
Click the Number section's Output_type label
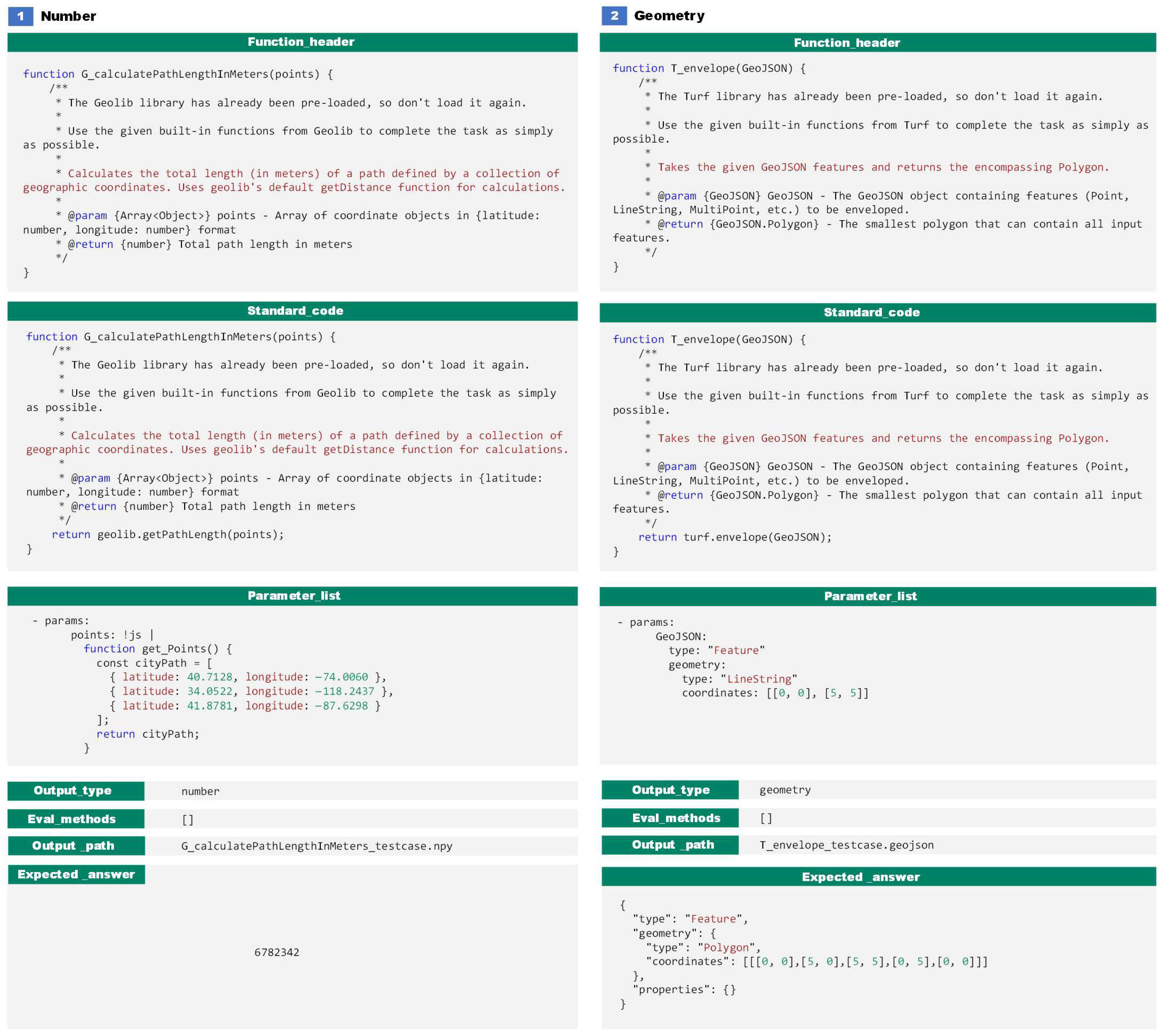click(76, 791)
